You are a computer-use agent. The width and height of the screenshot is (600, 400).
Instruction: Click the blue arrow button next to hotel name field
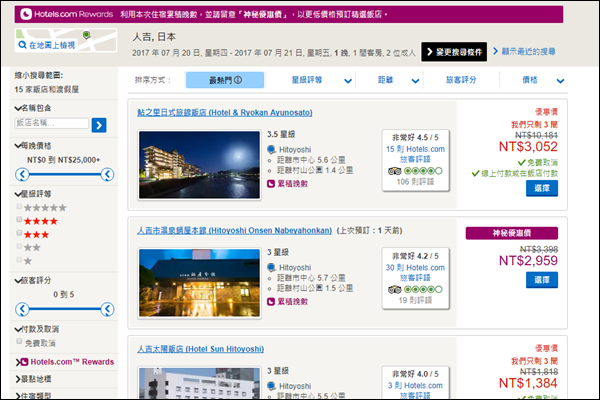99,125
